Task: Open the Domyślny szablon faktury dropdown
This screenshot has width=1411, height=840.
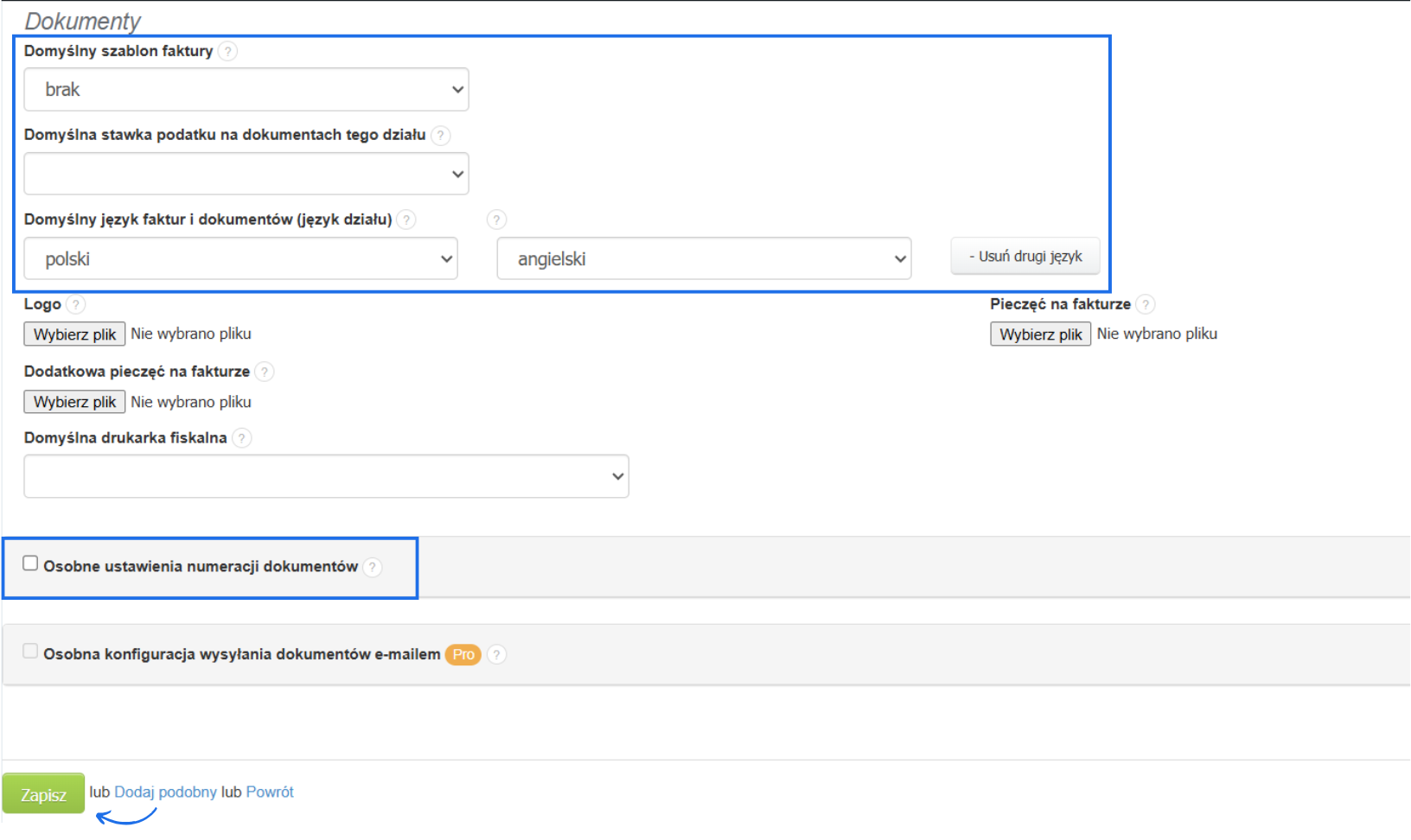Action: (246, 89)
